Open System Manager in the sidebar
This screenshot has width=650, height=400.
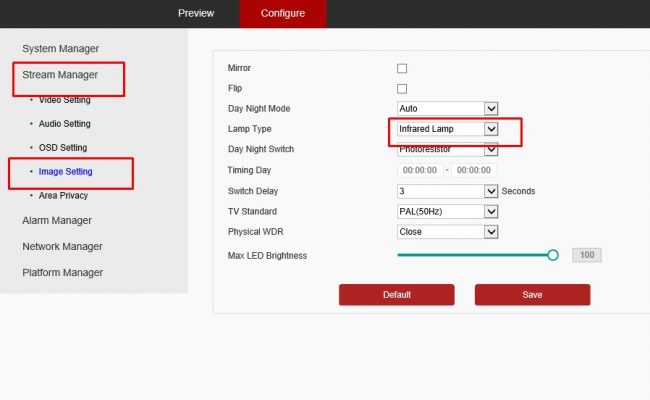coord(60,48)
